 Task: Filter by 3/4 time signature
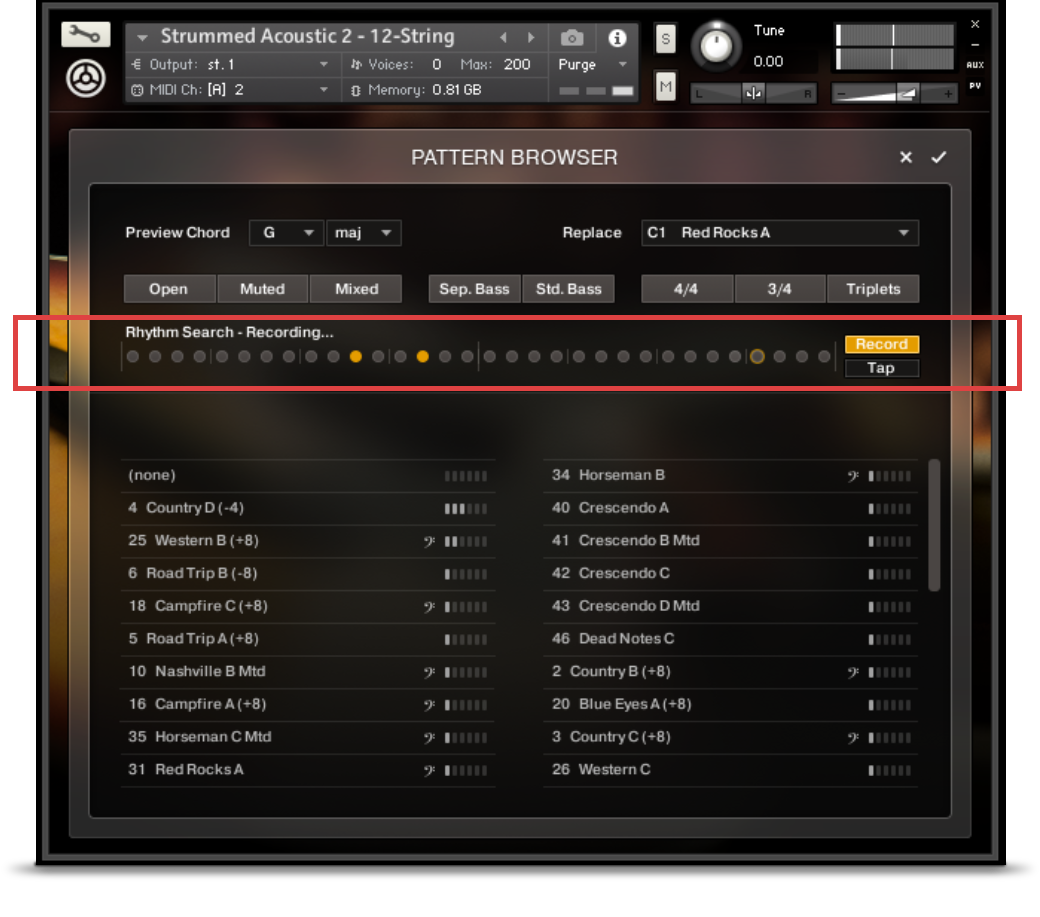pyautogui.click(x=780, y=289)
